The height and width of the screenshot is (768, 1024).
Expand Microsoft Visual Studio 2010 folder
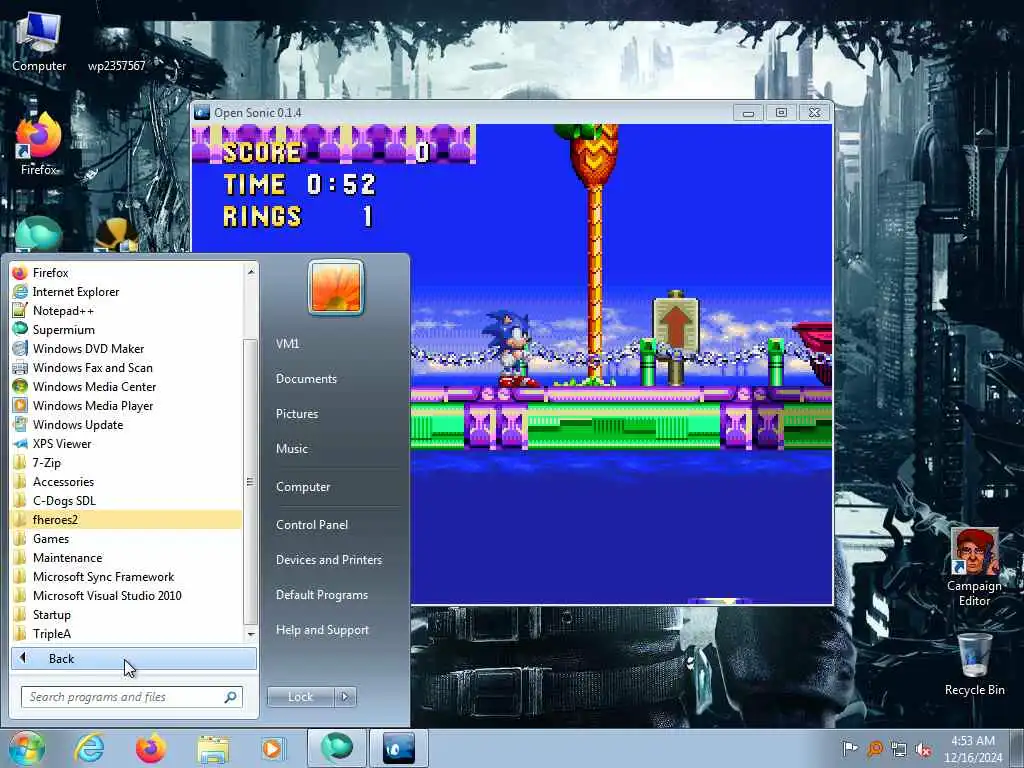tap(126, 595)
